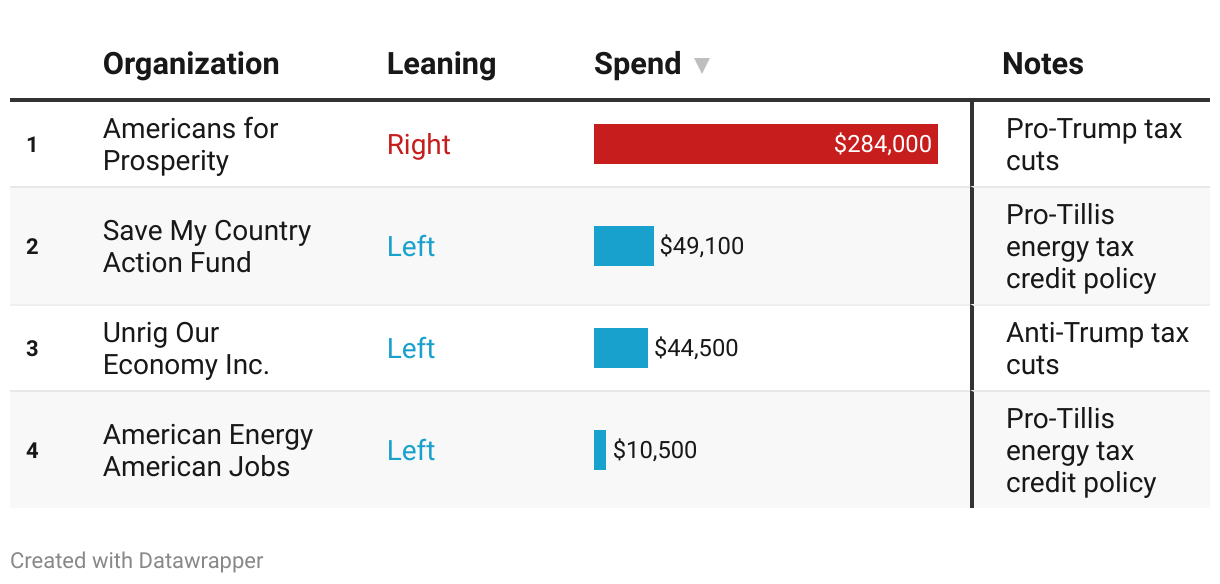
Task: Sort table by Organization column header
Action: pyautogui.click(x=191, y=64)
